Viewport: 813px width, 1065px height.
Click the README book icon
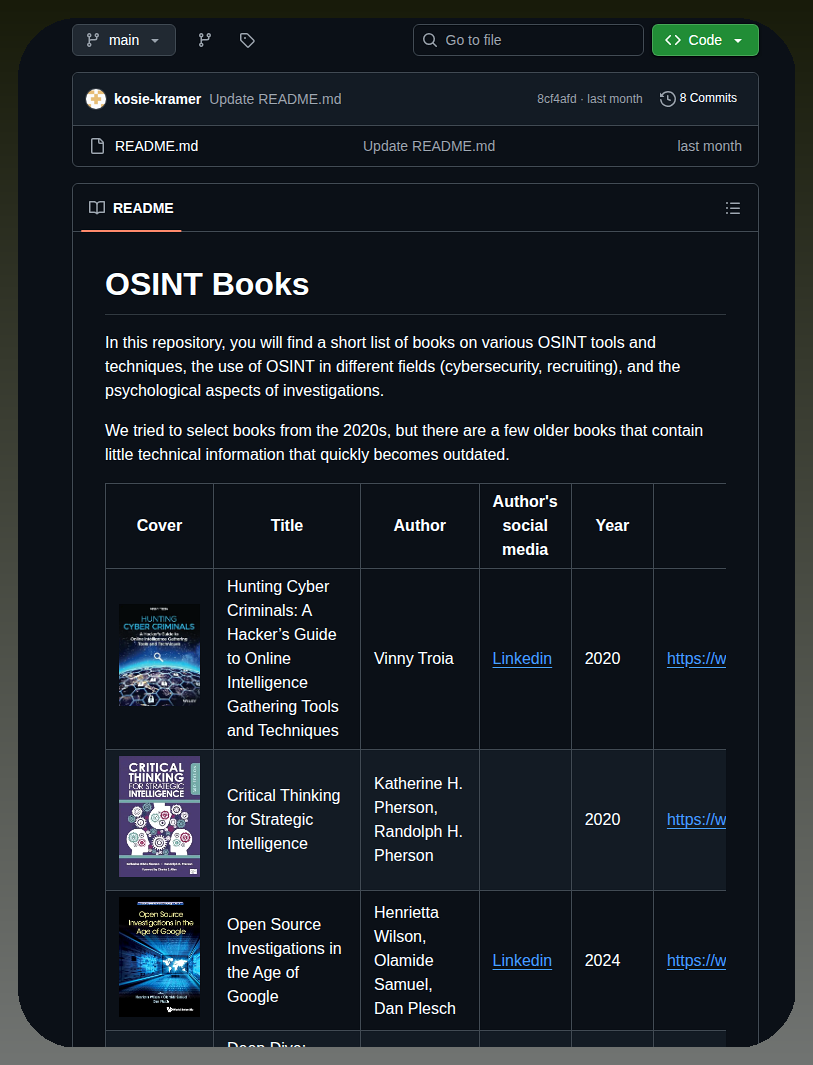coord(97,208)
